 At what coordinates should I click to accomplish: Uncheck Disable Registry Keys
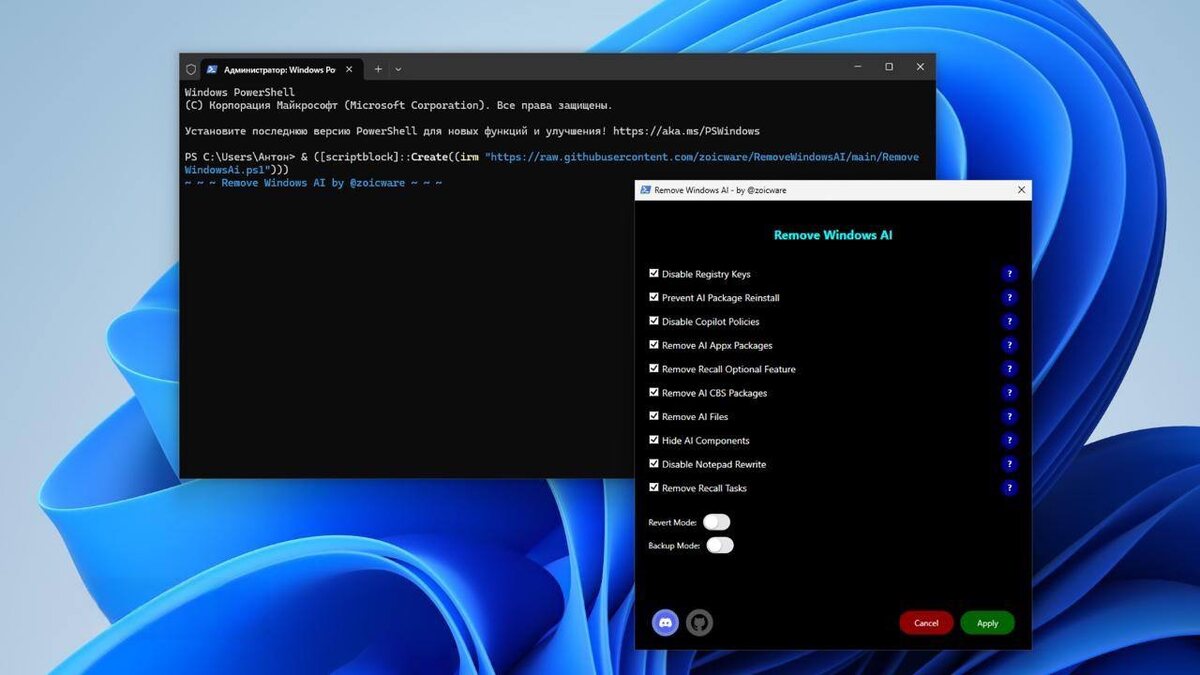click(654, 273)
